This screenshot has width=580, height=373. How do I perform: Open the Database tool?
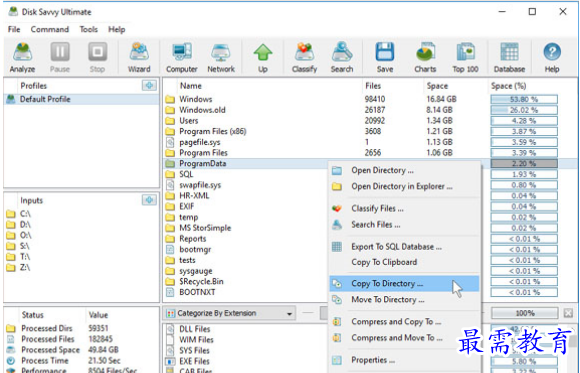click(509, 57)
